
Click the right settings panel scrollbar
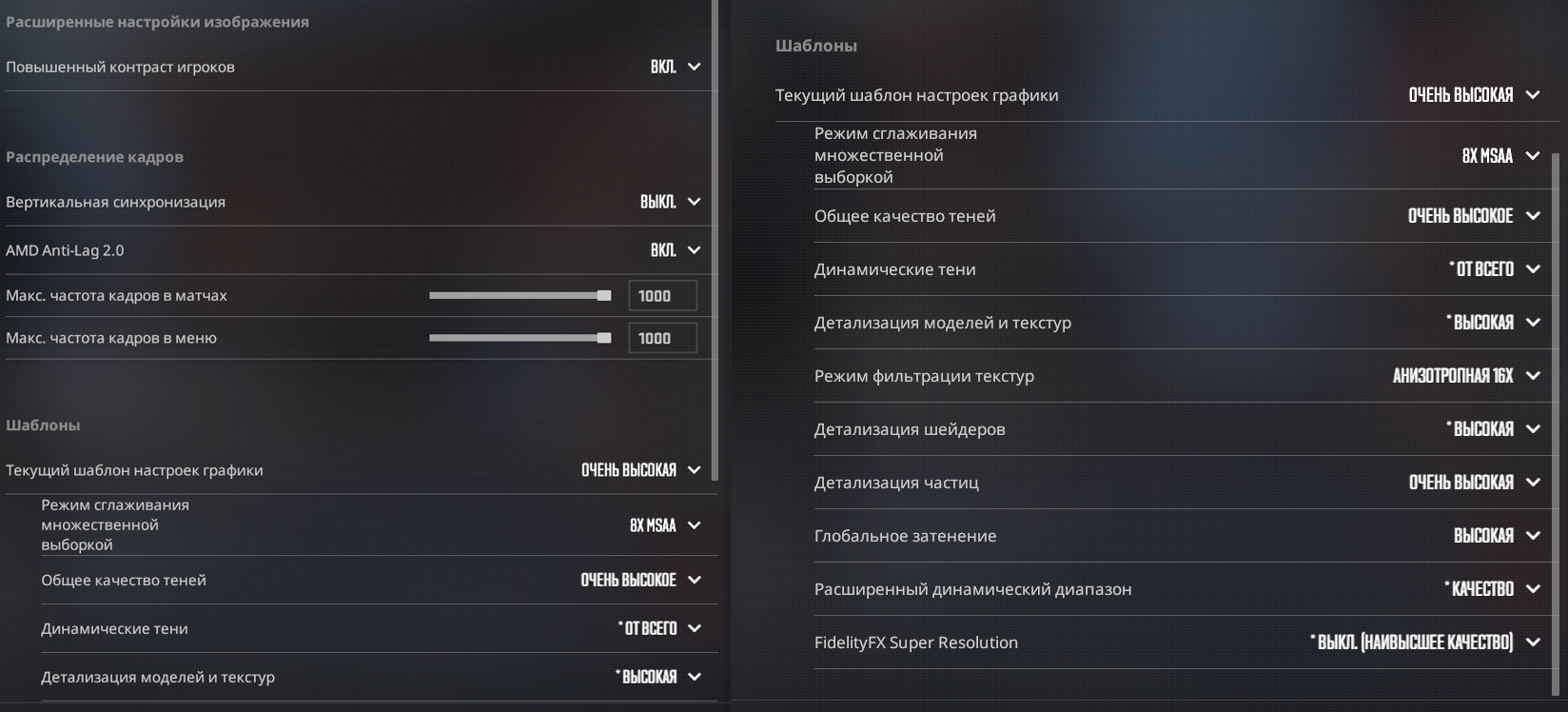click(1557, 419)
